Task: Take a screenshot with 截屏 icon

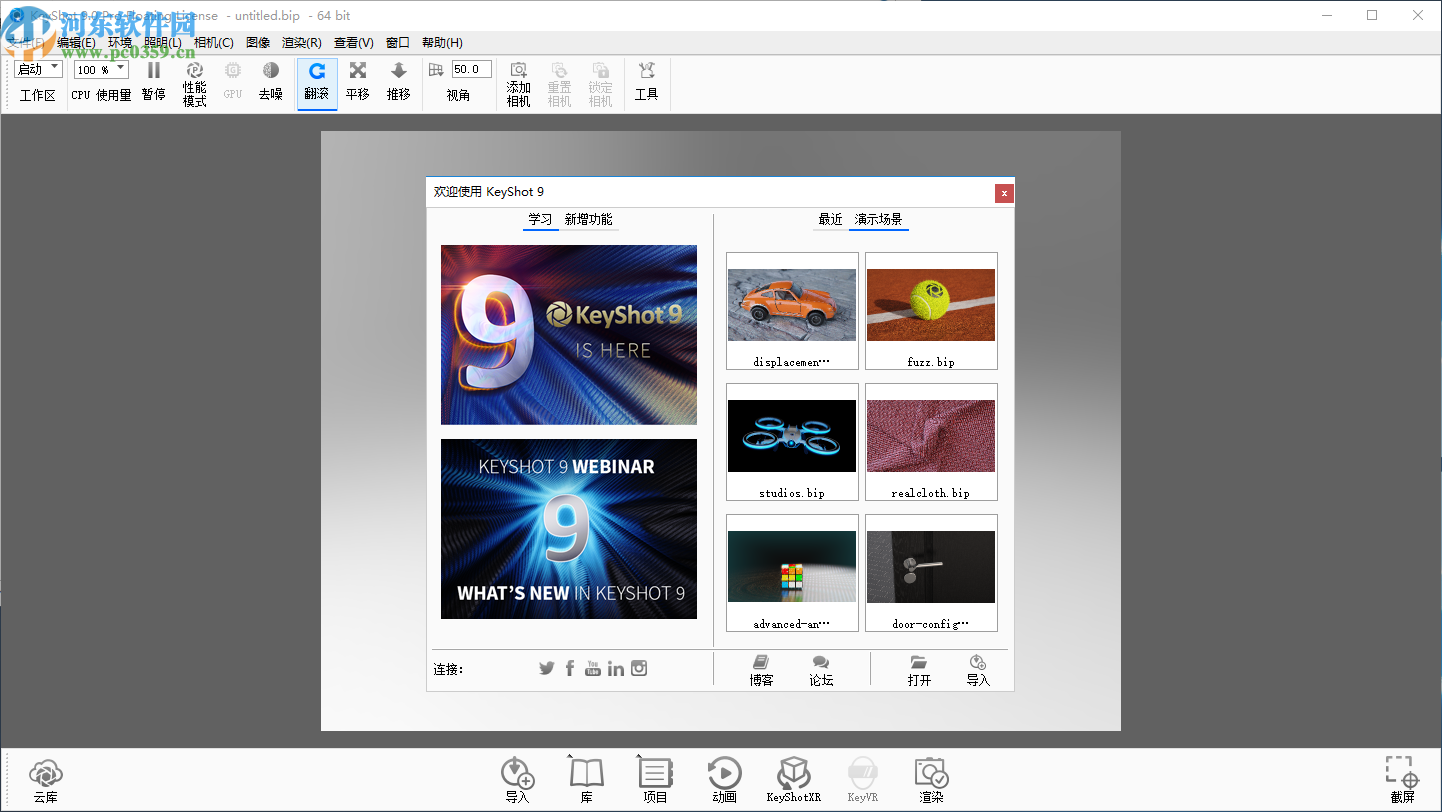Action: tap(1402, 778)
